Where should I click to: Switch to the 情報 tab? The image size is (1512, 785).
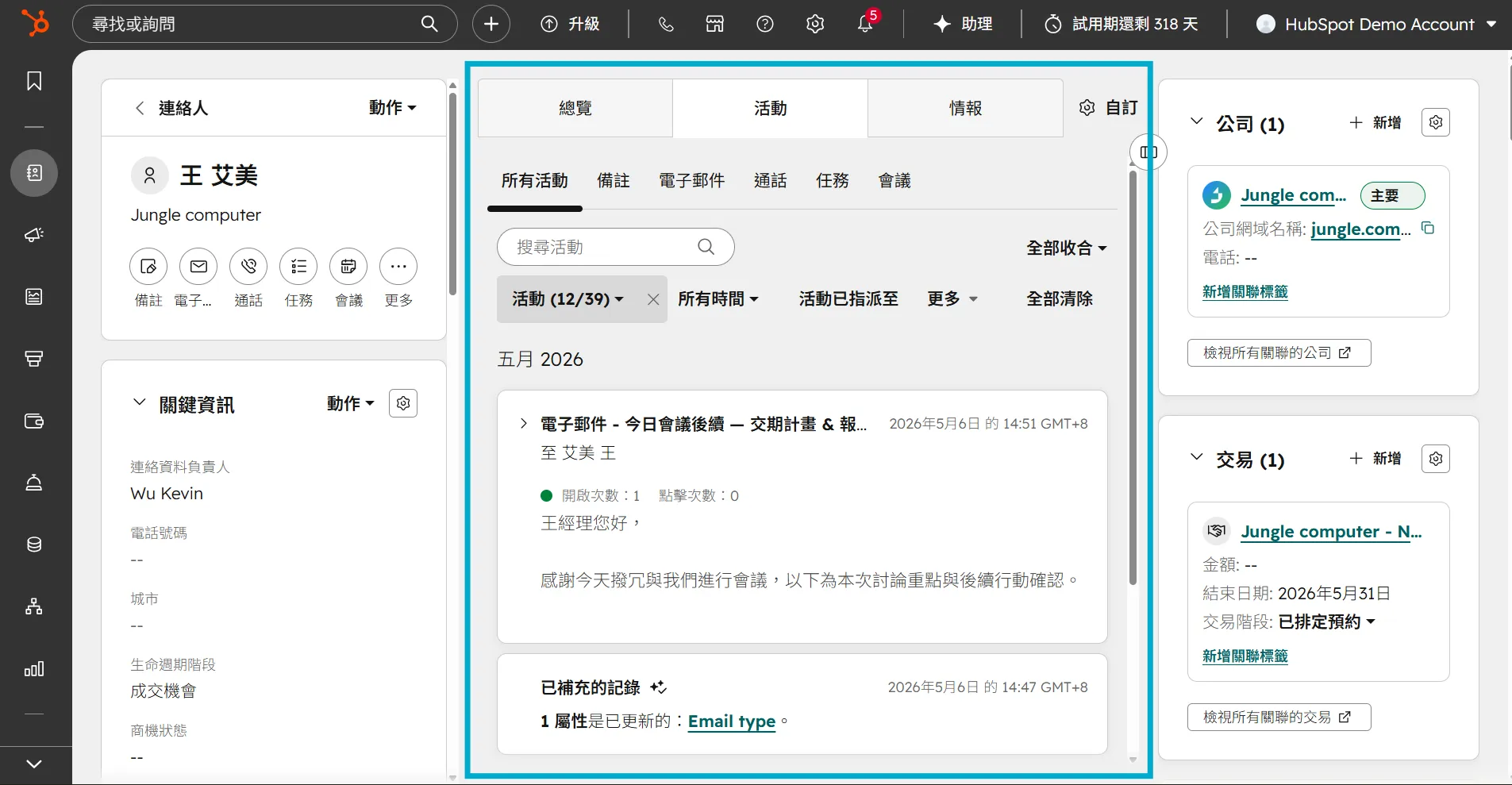click(965, 108)
